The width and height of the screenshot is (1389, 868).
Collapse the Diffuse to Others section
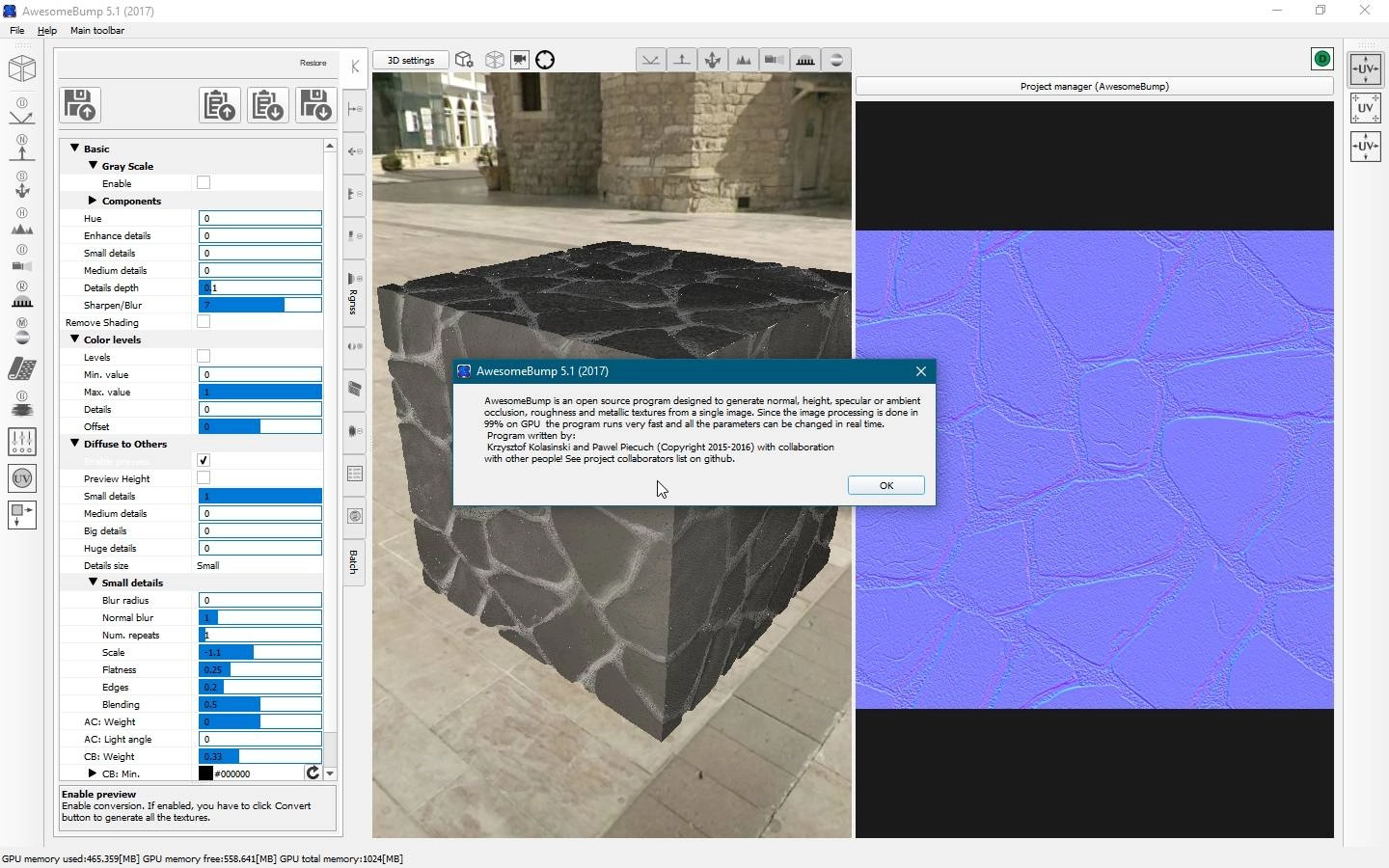click(74, 443)
